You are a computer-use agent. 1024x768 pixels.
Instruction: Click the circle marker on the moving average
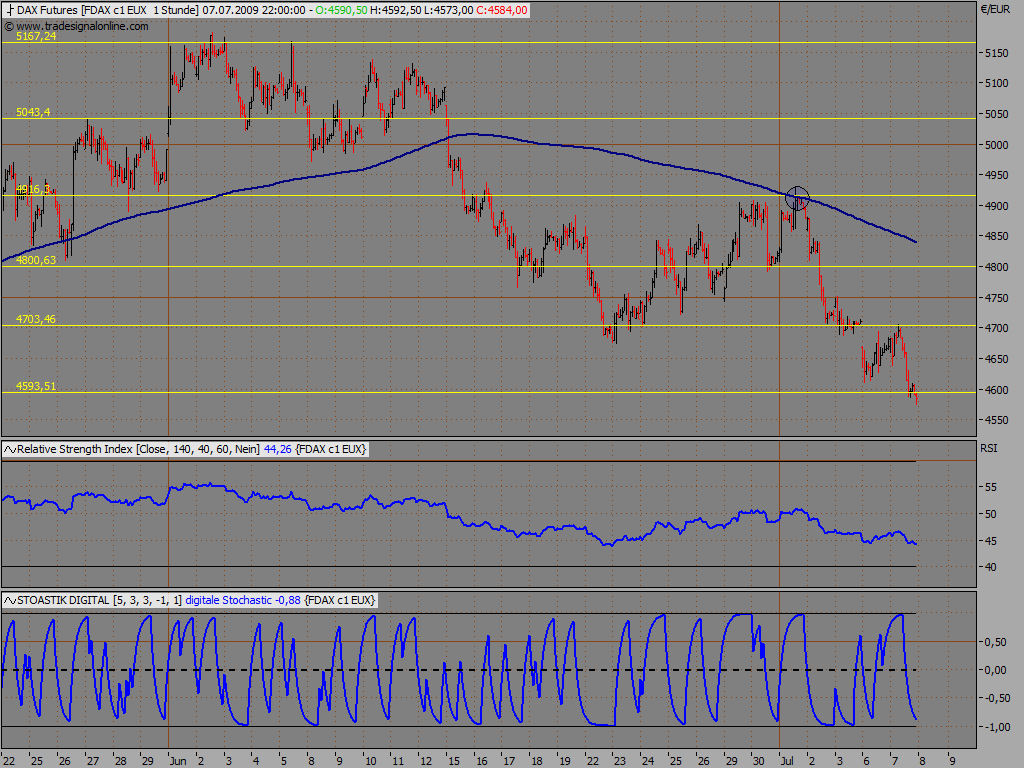[x=797, y=197]
